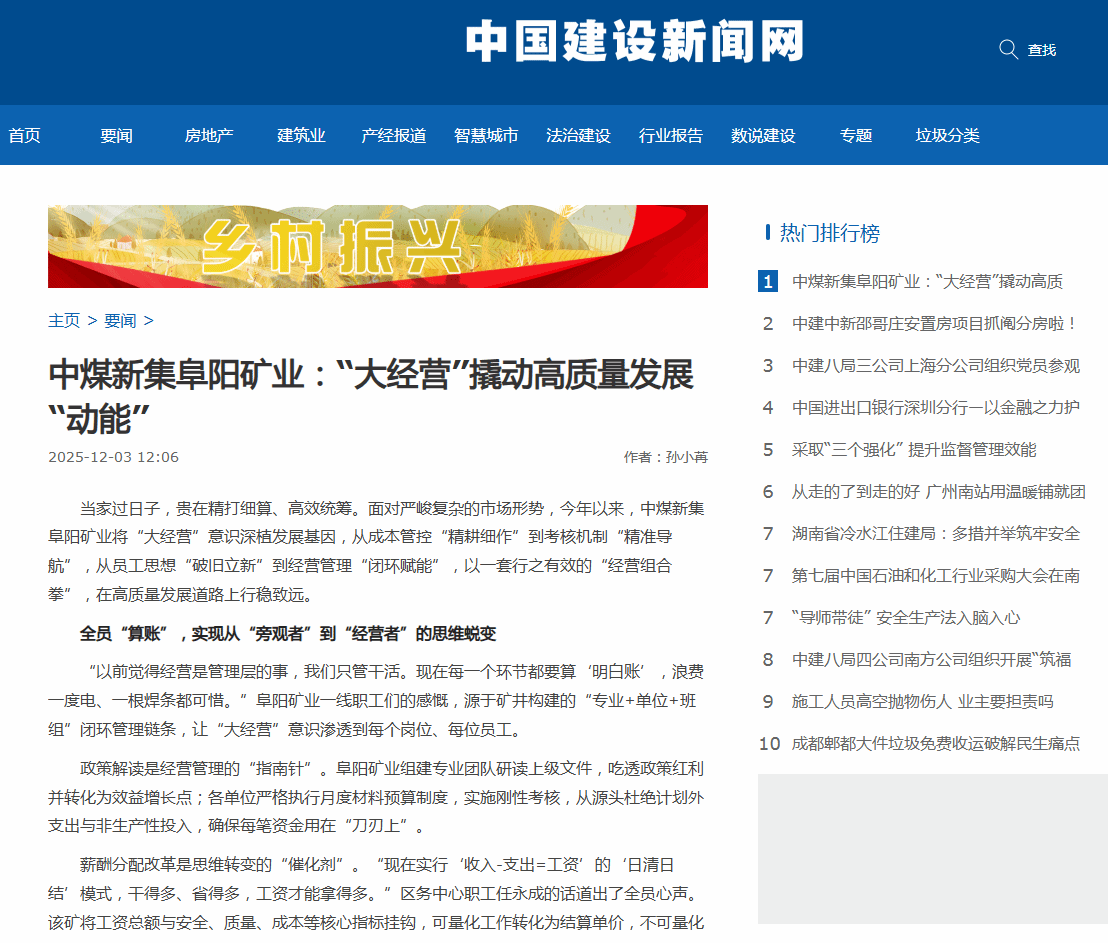Go to the 垃圾分类 section
1108x943 pixels.
(947, 136)
